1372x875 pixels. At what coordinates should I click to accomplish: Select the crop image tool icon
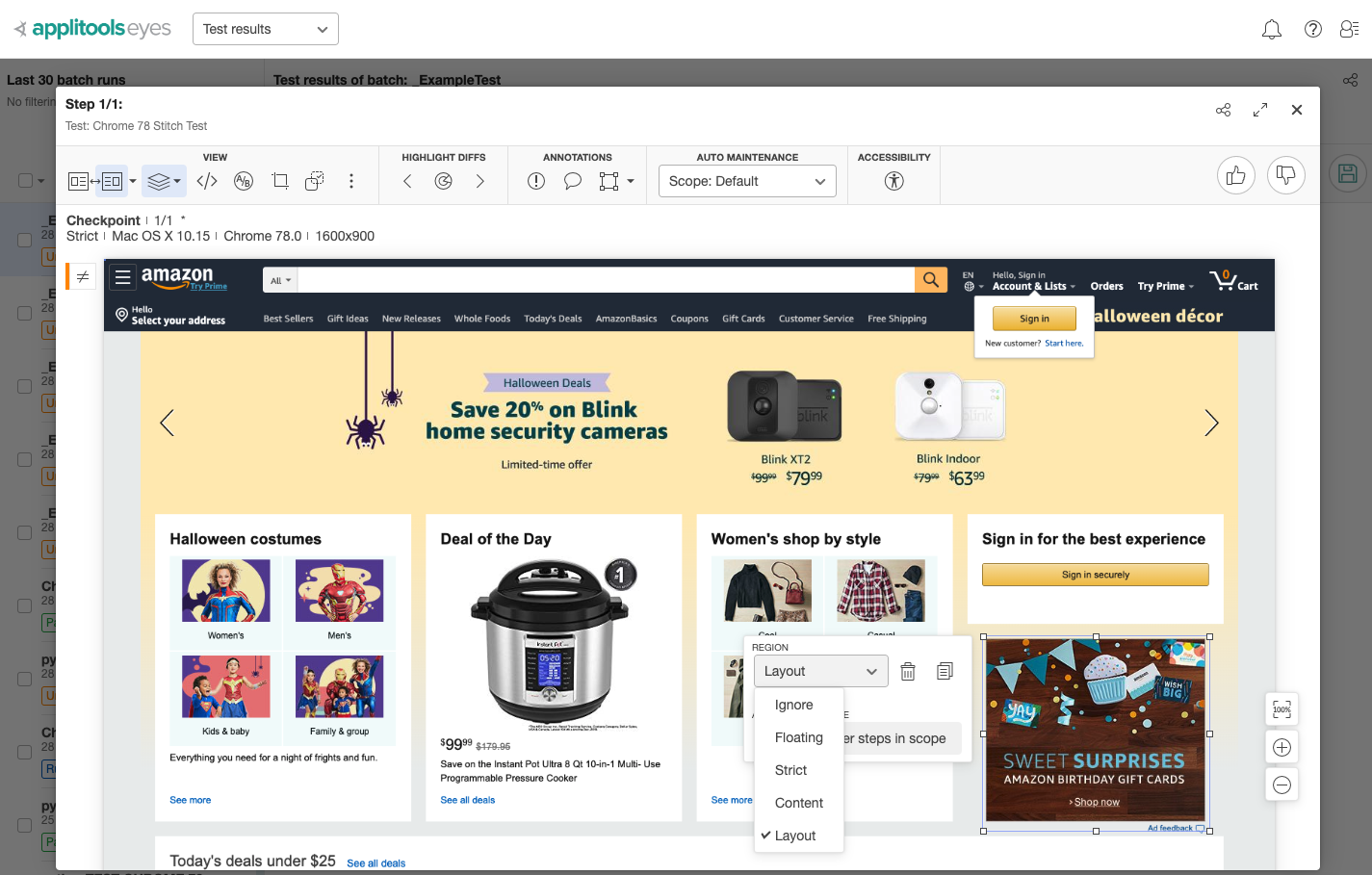pyautogui.click(x=280, y=181)
